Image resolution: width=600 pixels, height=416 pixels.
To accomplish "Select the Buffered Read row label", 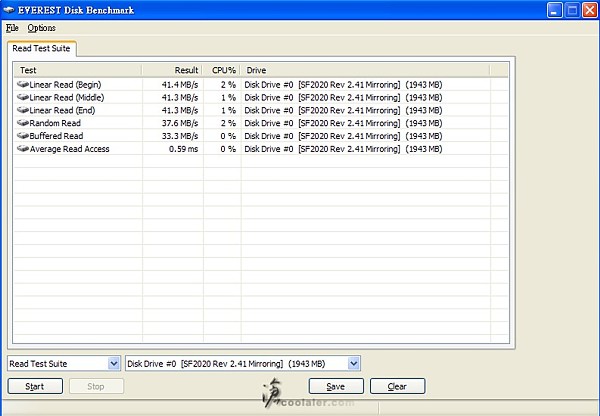I will [x=56, y=136].
